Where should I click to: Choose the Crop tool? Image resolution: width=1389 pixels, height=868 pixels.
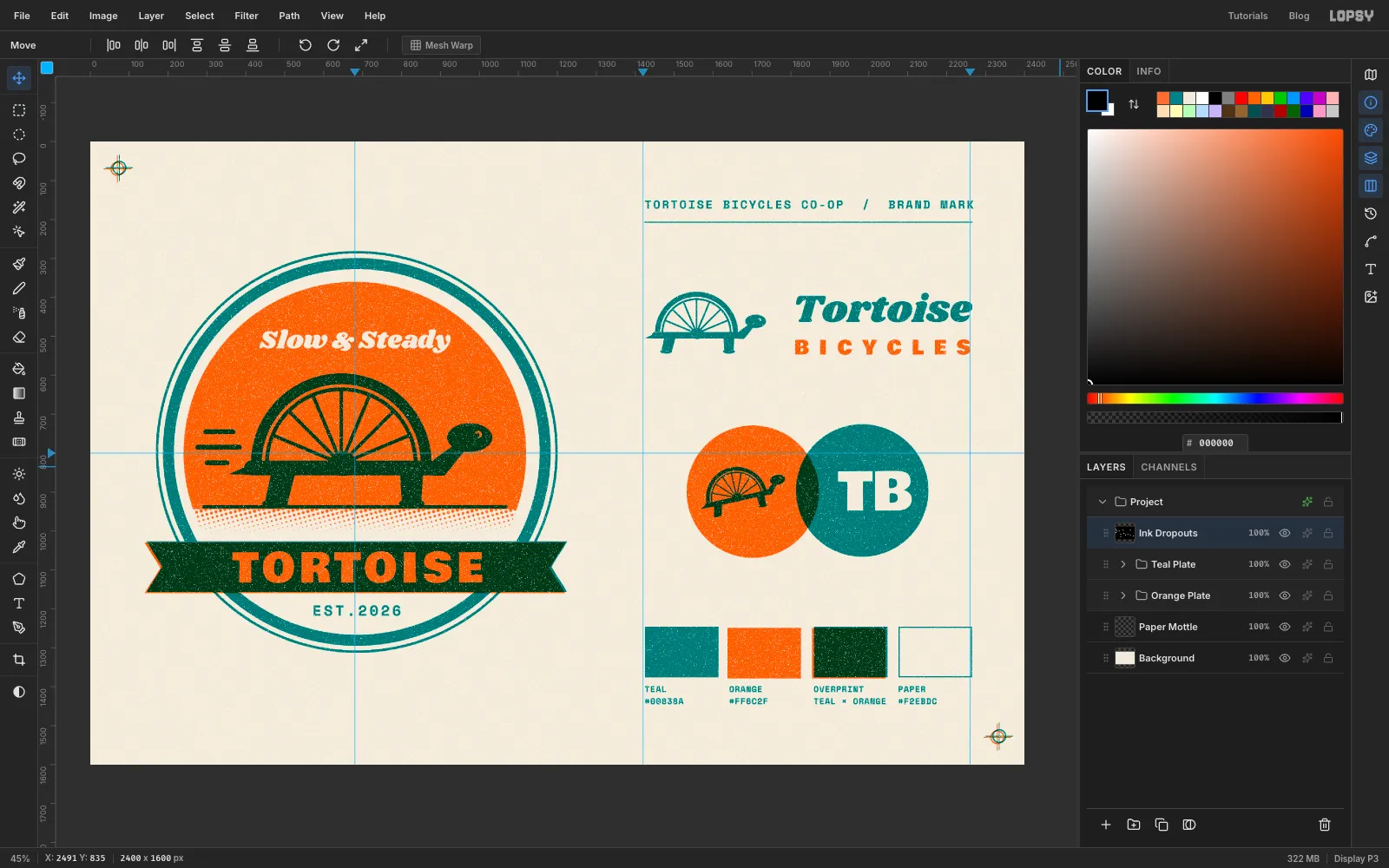pyautogui.click(x=19, y=660)
